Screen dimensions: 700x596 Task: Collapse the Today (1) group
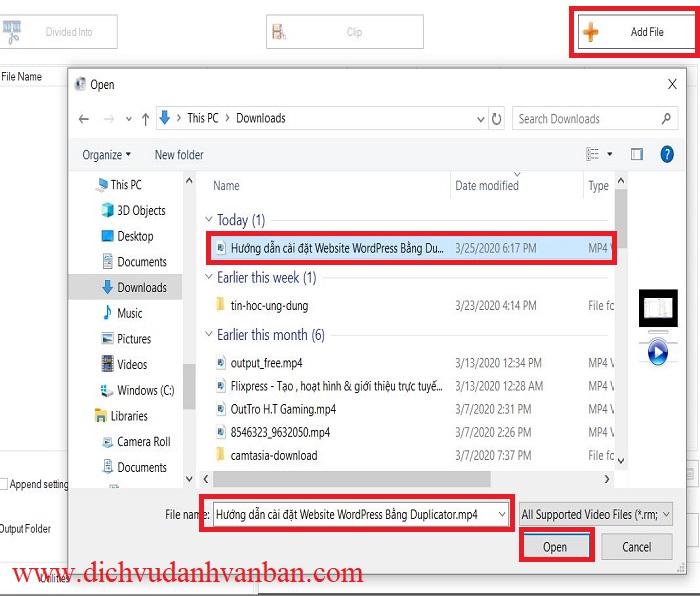[208, 219]
